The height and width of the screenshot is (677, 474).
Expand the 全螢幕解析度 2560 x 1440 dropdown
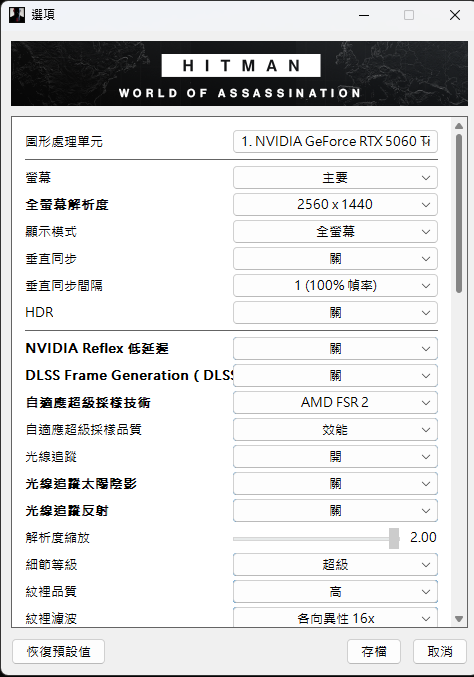tap(335, 204)
